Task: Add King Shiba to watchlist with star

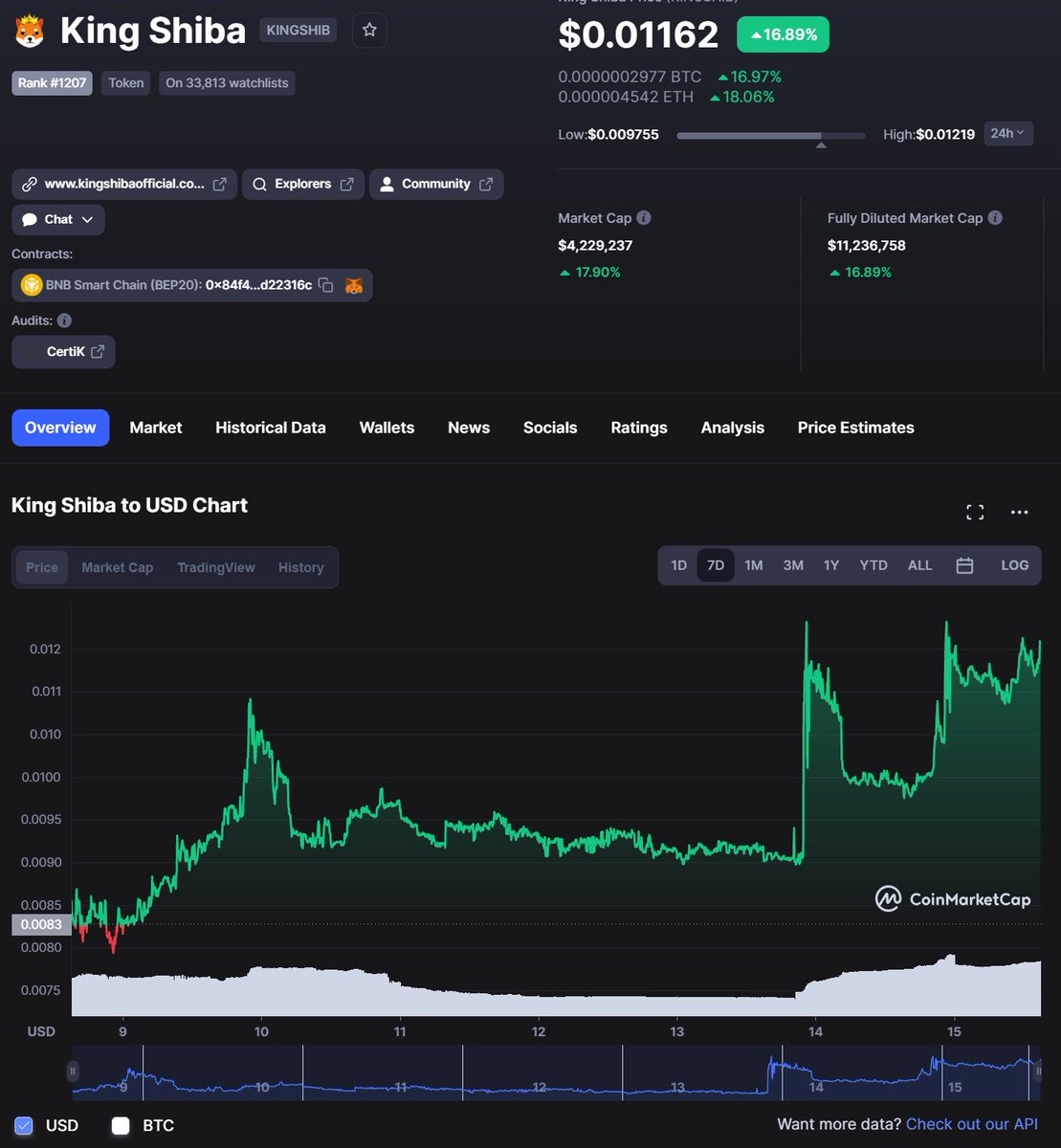Action: click(x=369, y=31)
